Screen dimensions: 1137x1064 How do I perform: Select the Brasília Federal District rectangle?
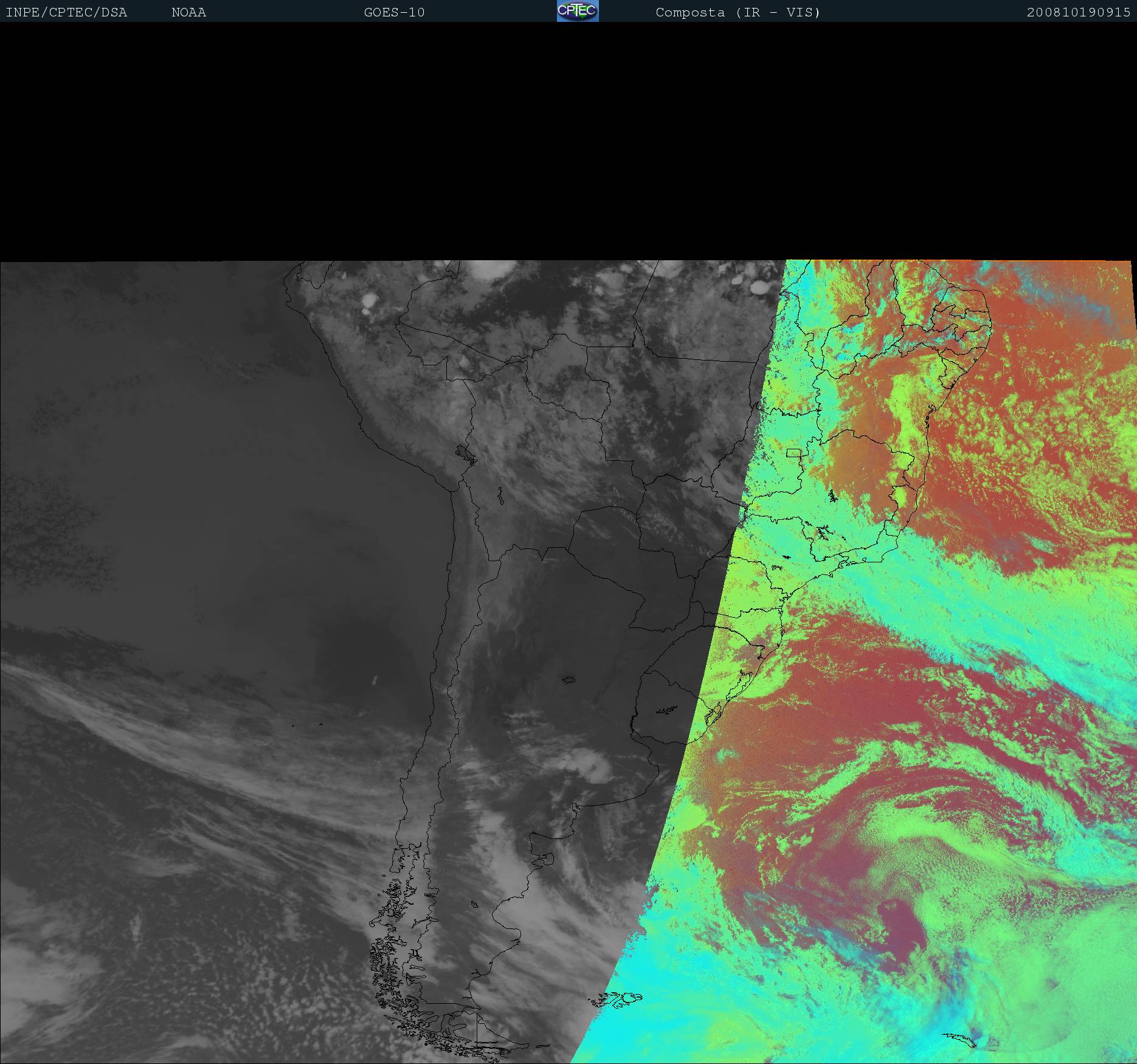pyautogui.click(x=793, y=452)
